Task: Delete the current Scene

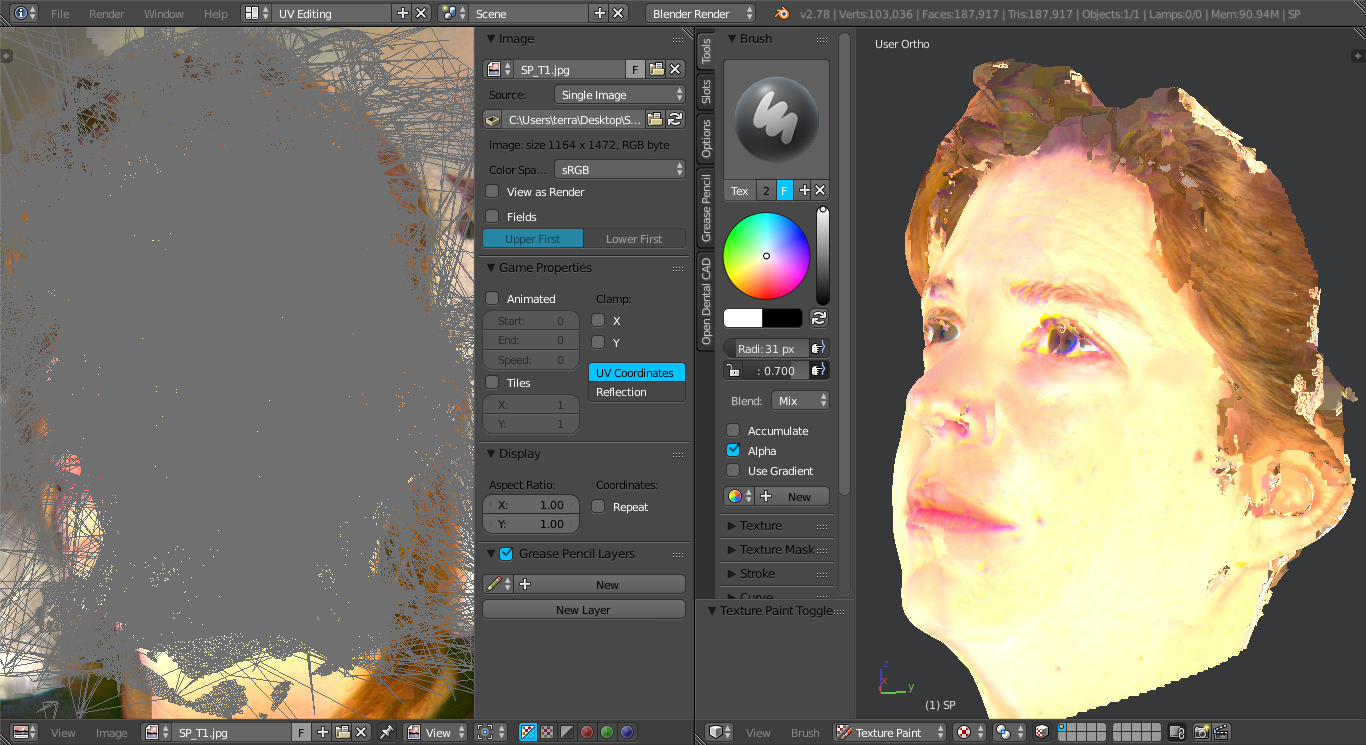Action: (618, 14)
